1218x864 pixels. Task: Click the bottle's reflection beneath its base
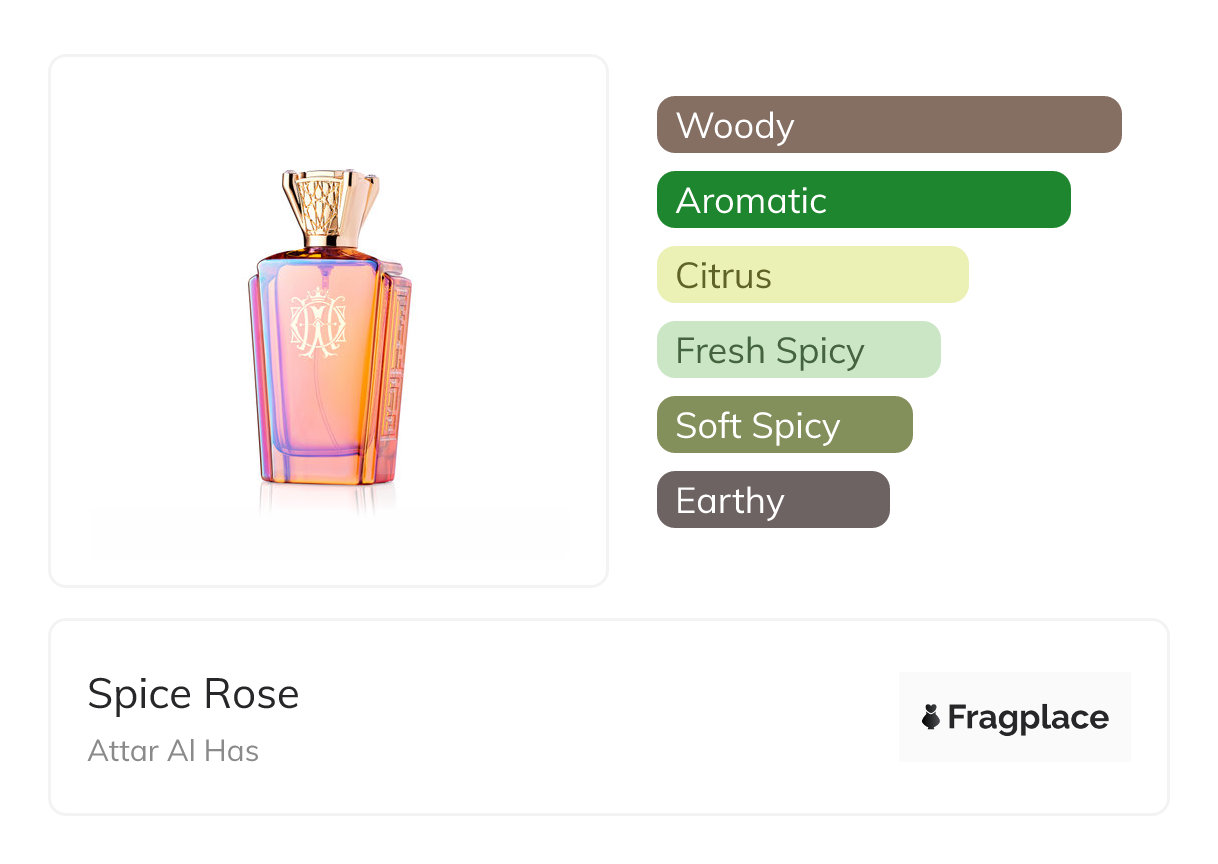tap(326, 500)
